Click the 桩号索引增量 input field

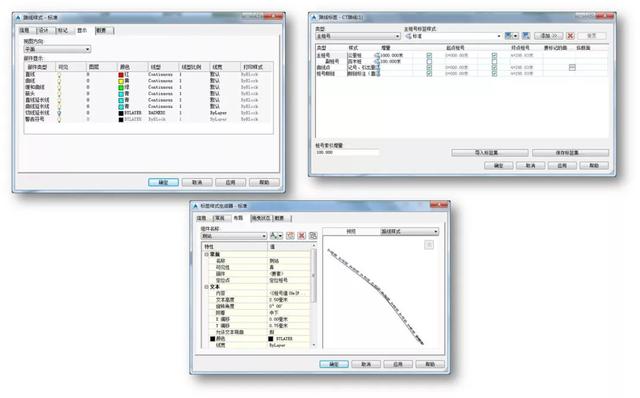[x=347, y=152]
